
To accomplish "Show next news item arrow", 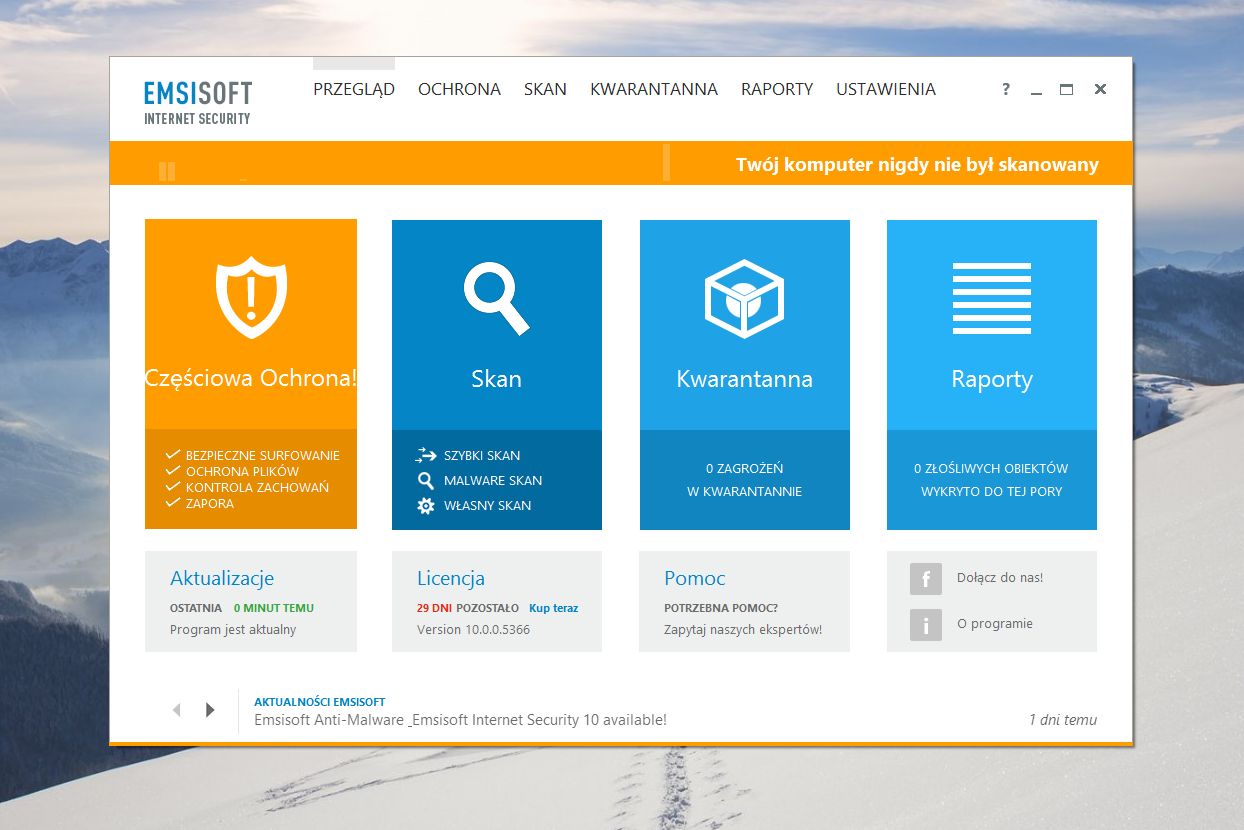I will [210, 710].
